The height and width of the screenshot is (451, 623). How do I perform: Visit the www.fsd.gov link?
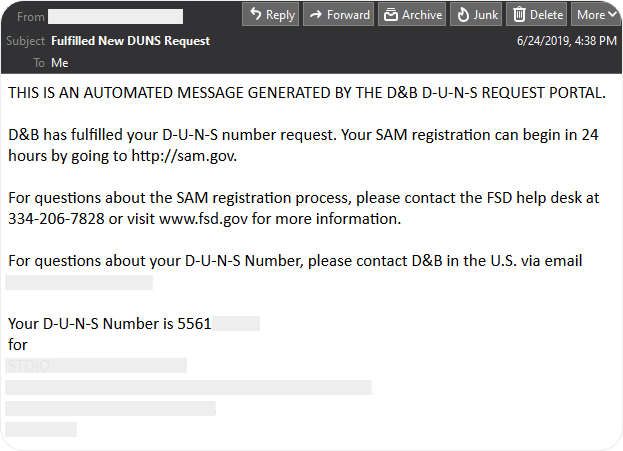pyautogui.click(x=203, y=219)
